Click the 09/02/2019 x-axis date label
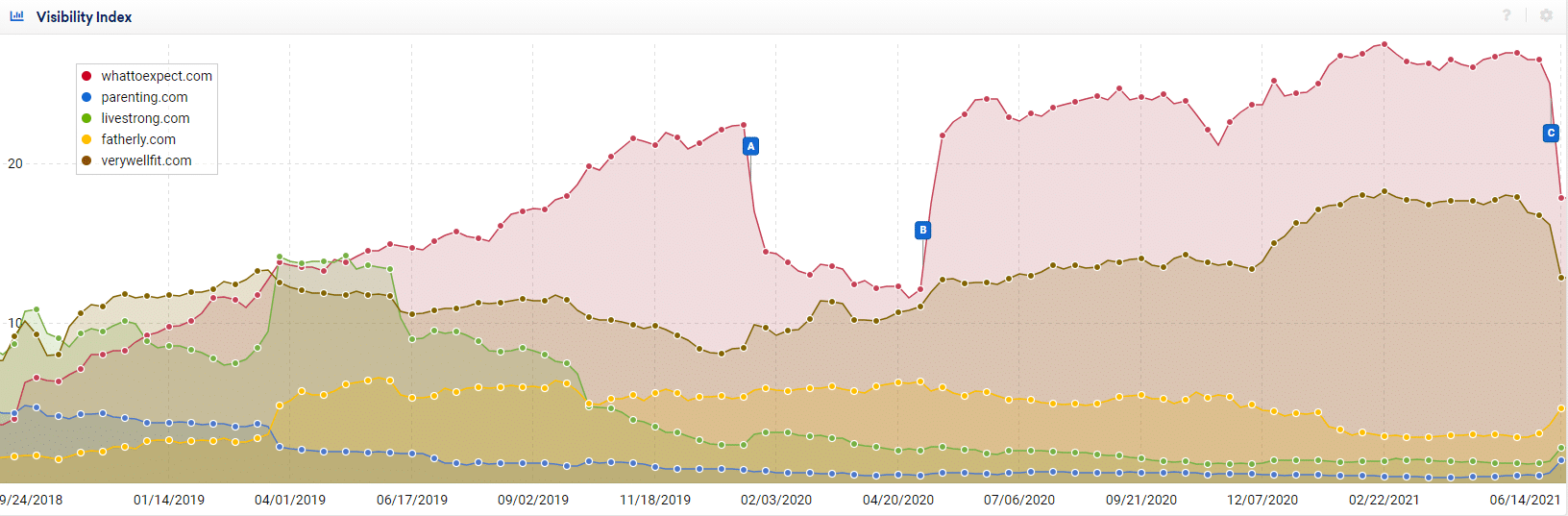 click(x=533, y=500)
